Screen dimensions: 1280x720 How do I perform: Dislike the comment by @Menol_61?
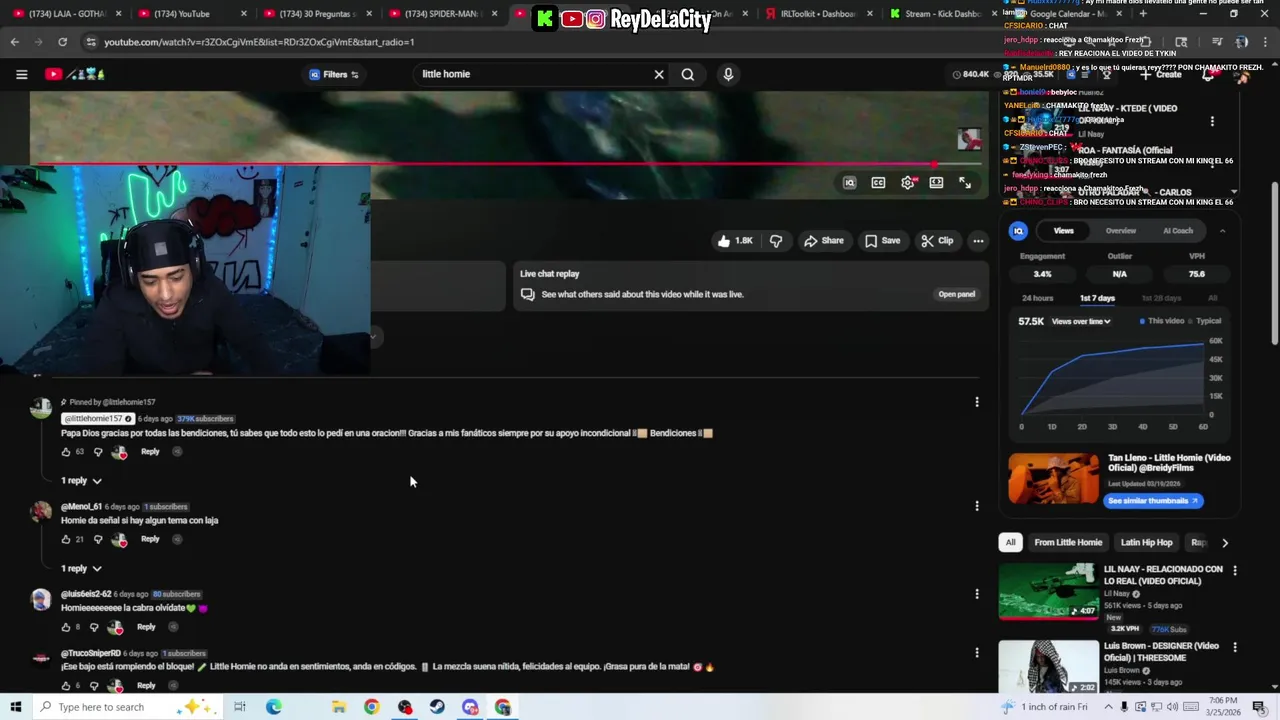tap(98, 539)
